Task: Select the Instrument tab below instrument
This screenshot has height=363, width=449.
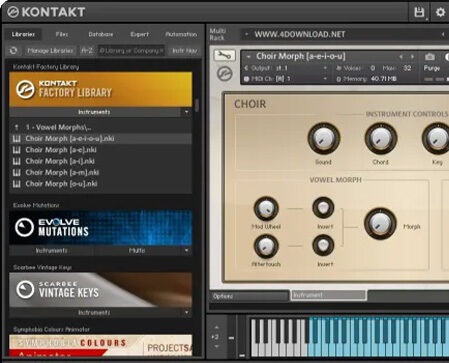Action: point(329,295)
